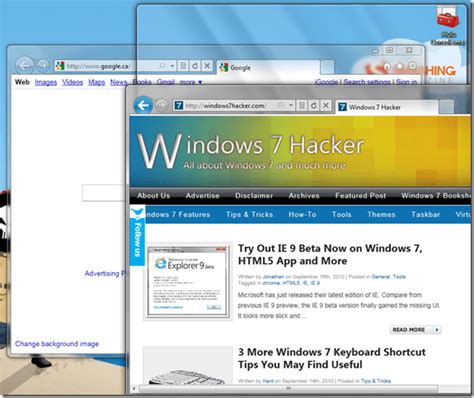
Task: Open News link on Google page
Action: [119, 82]
